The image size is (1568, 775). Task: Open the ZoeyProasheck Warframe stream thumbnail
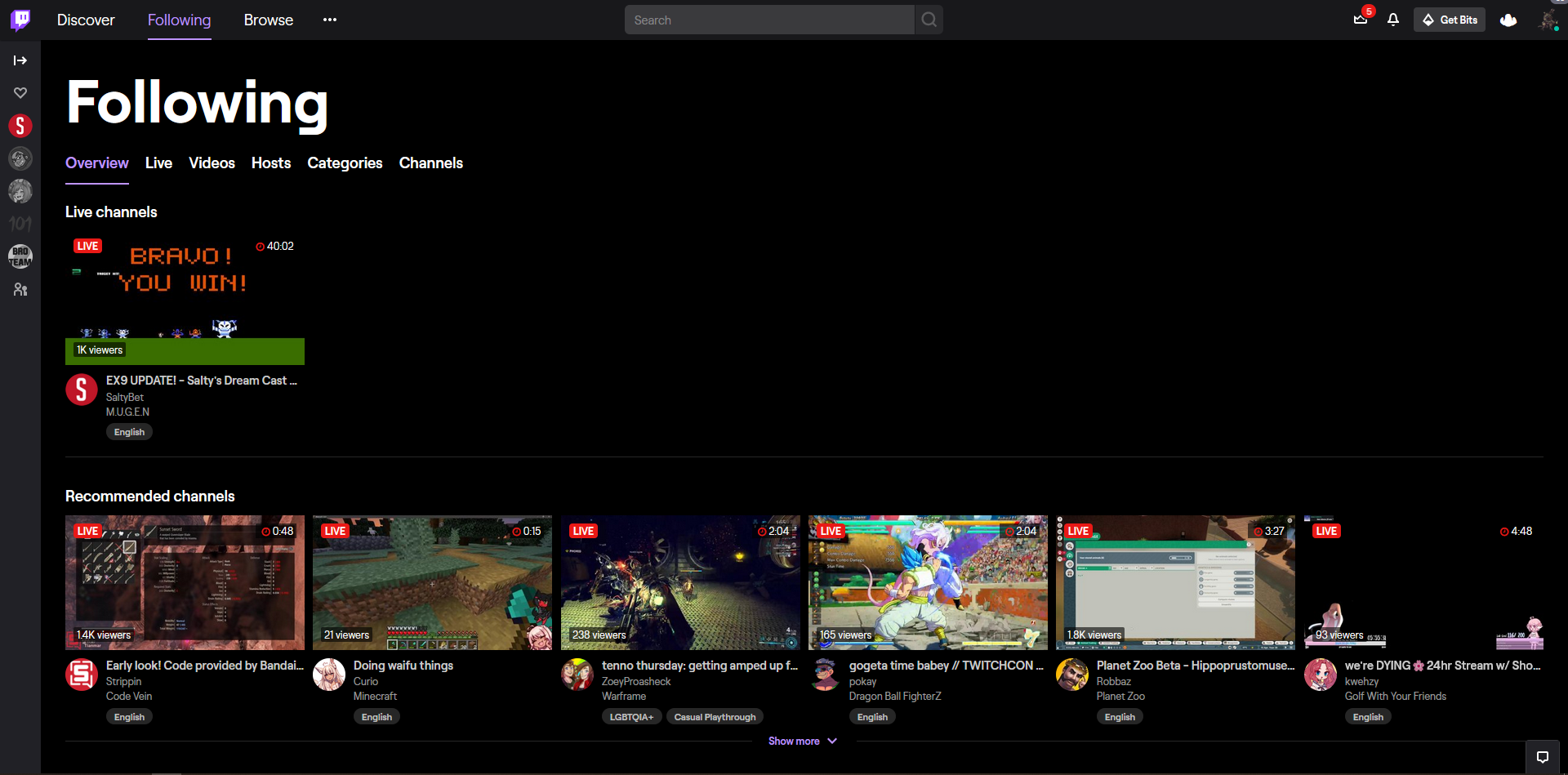(680, 582)
